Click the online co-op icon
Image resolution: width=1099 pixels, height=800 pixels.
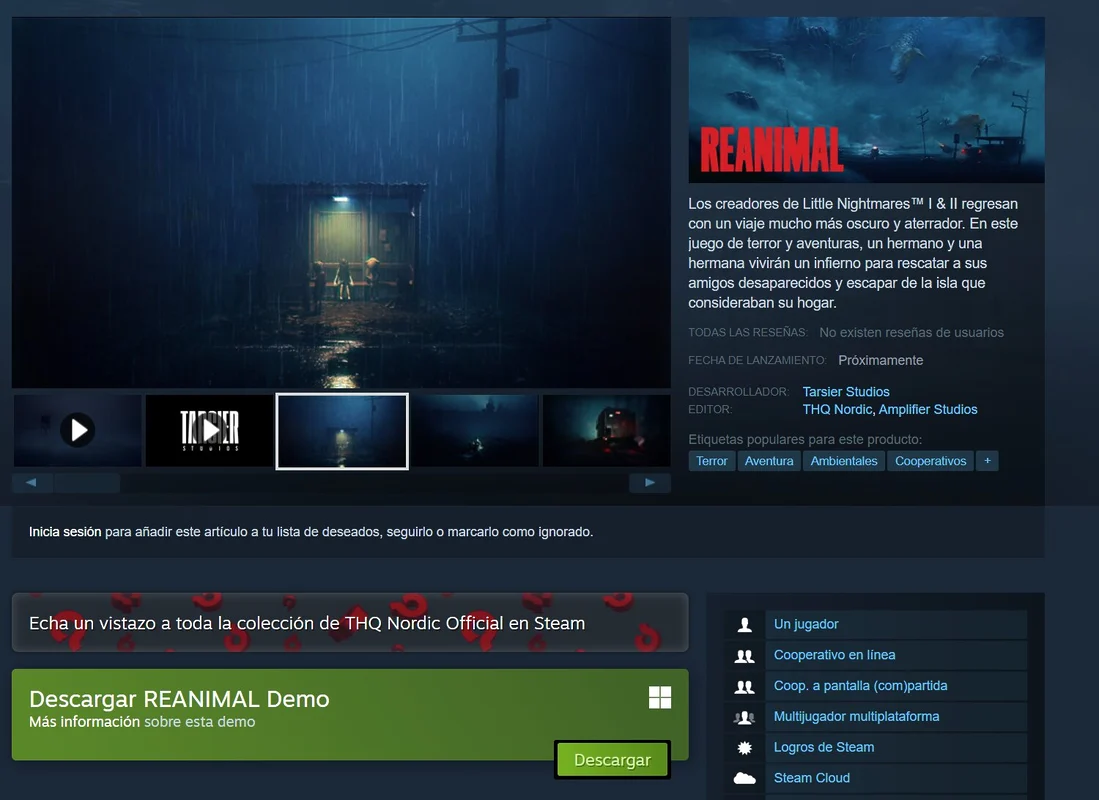744,656
